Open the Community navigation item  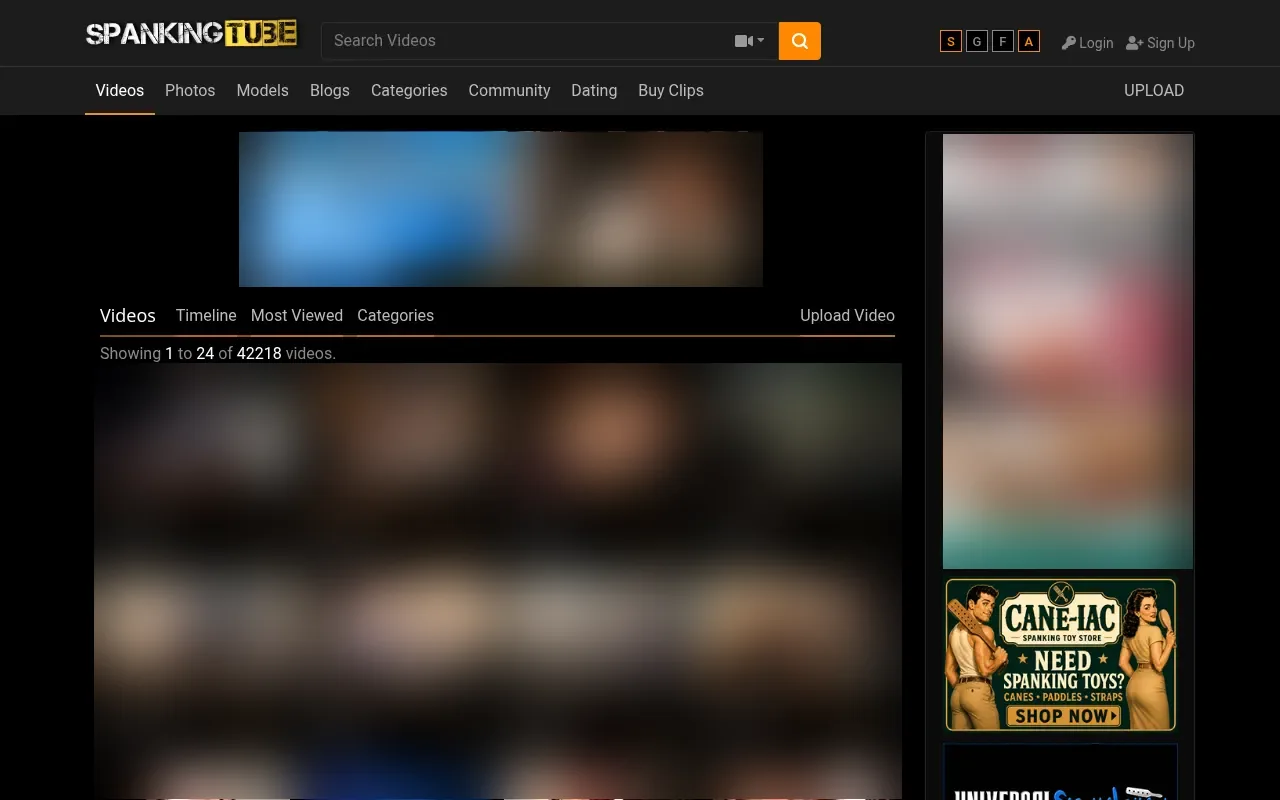(509, 90)
